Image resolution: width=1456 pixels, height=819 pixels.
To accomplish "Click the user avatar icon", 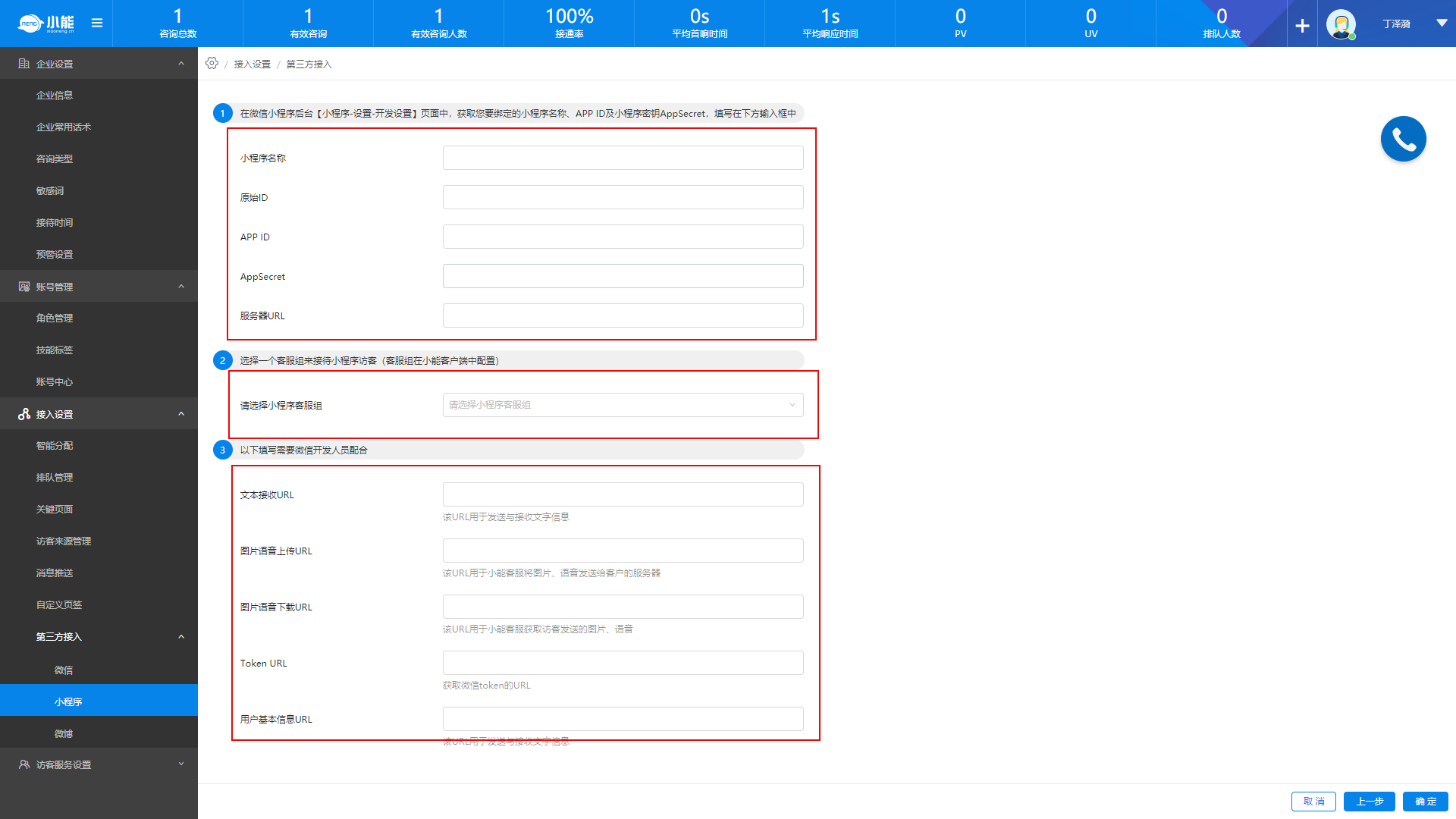I will (x=1341, y=24).
